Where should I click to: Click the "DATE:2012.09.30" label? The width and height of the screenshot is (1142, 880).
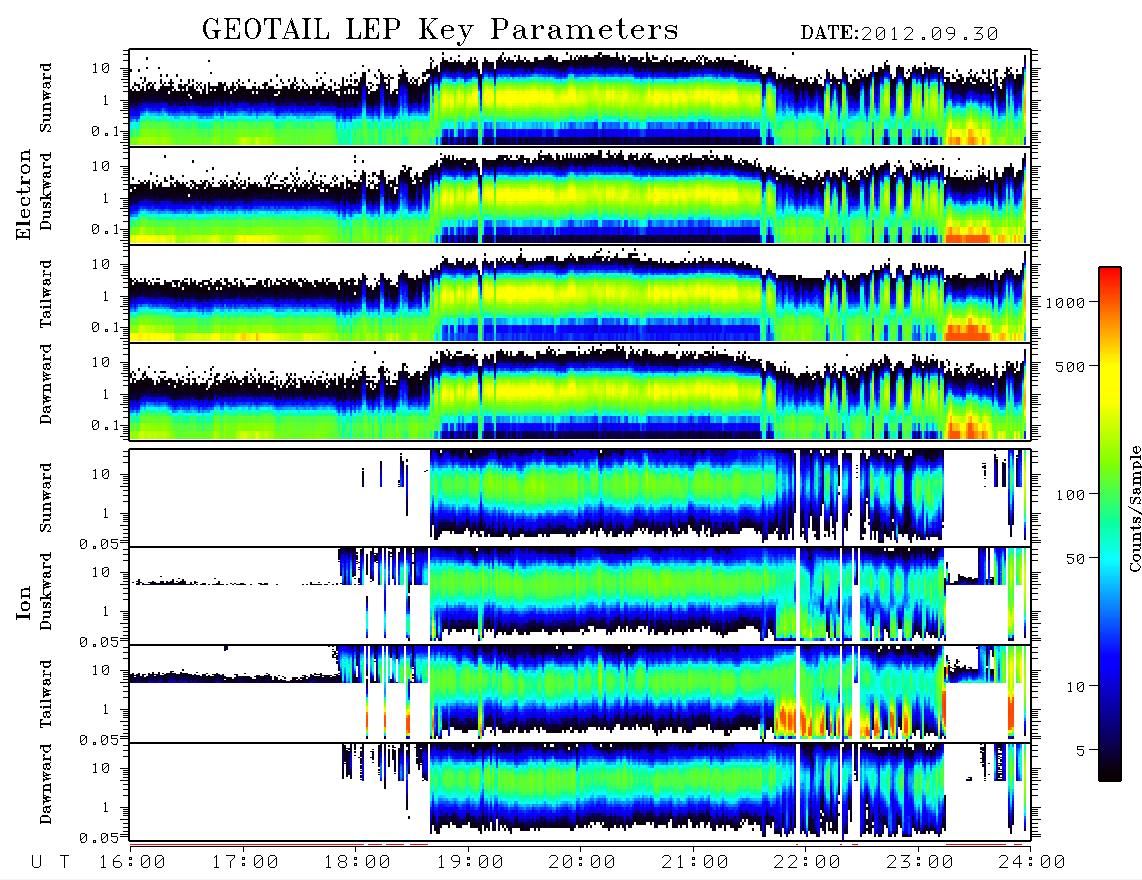(x=899, y=33)
